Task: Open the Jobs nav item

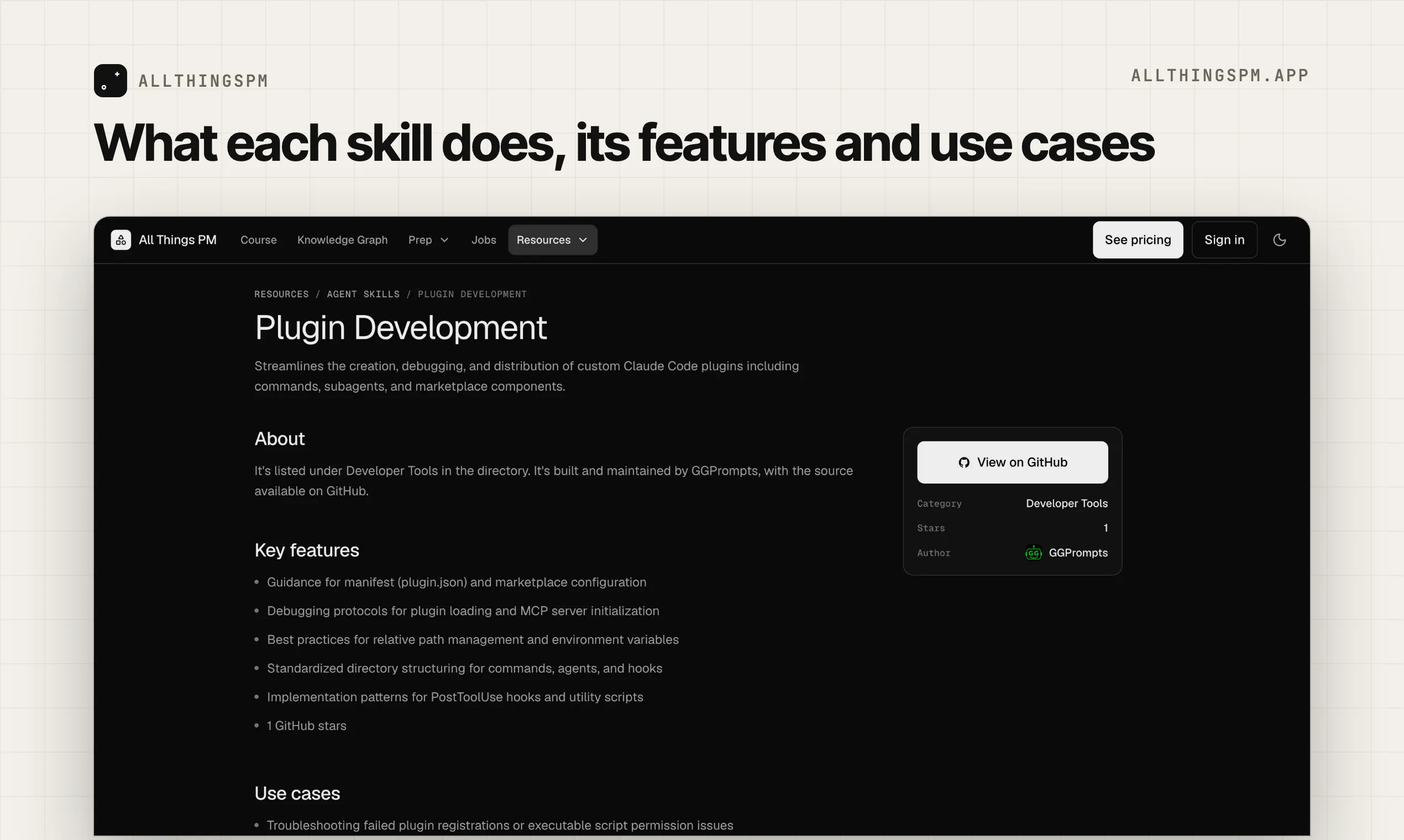Action: coord(484,239)
